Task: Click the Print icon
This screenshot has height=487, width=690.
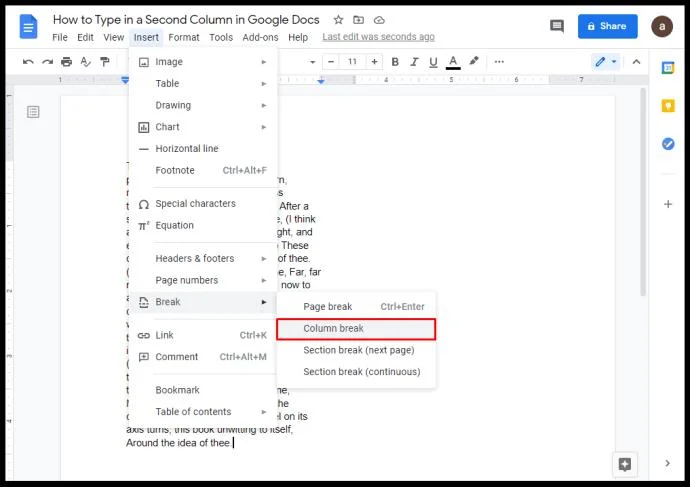Action: [66, 62]
